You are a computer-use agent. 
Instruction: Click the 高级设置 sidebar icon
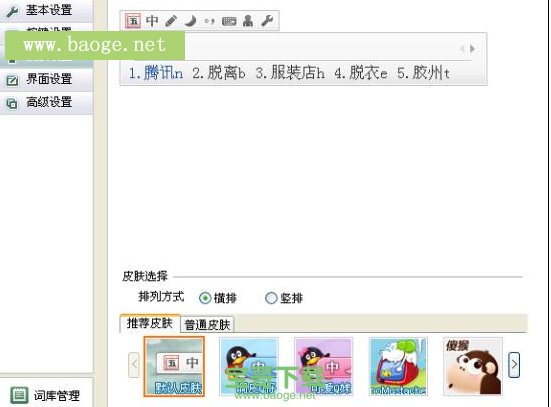12,103
